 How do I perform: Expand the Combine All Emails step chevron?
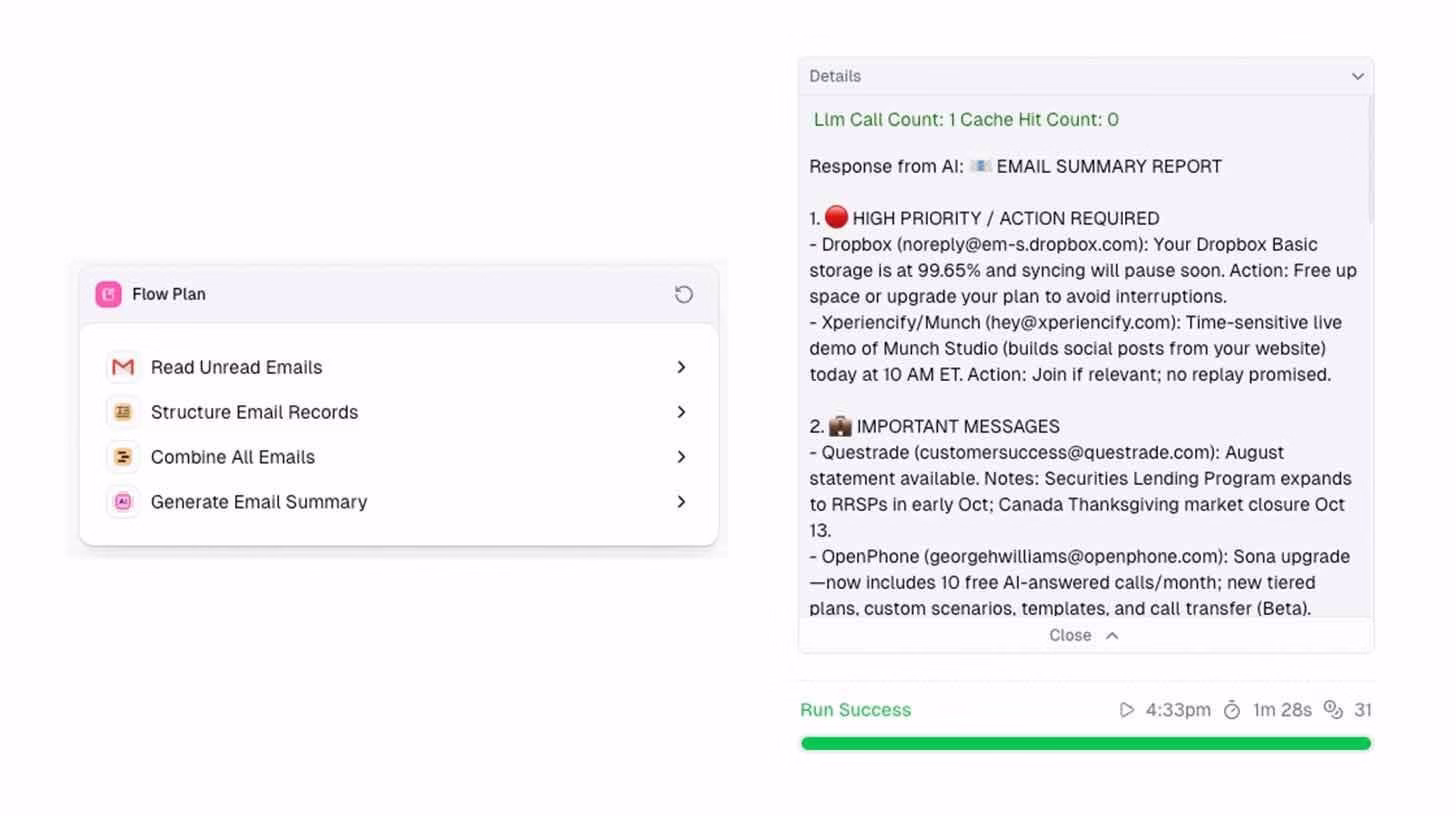point(681,457)
